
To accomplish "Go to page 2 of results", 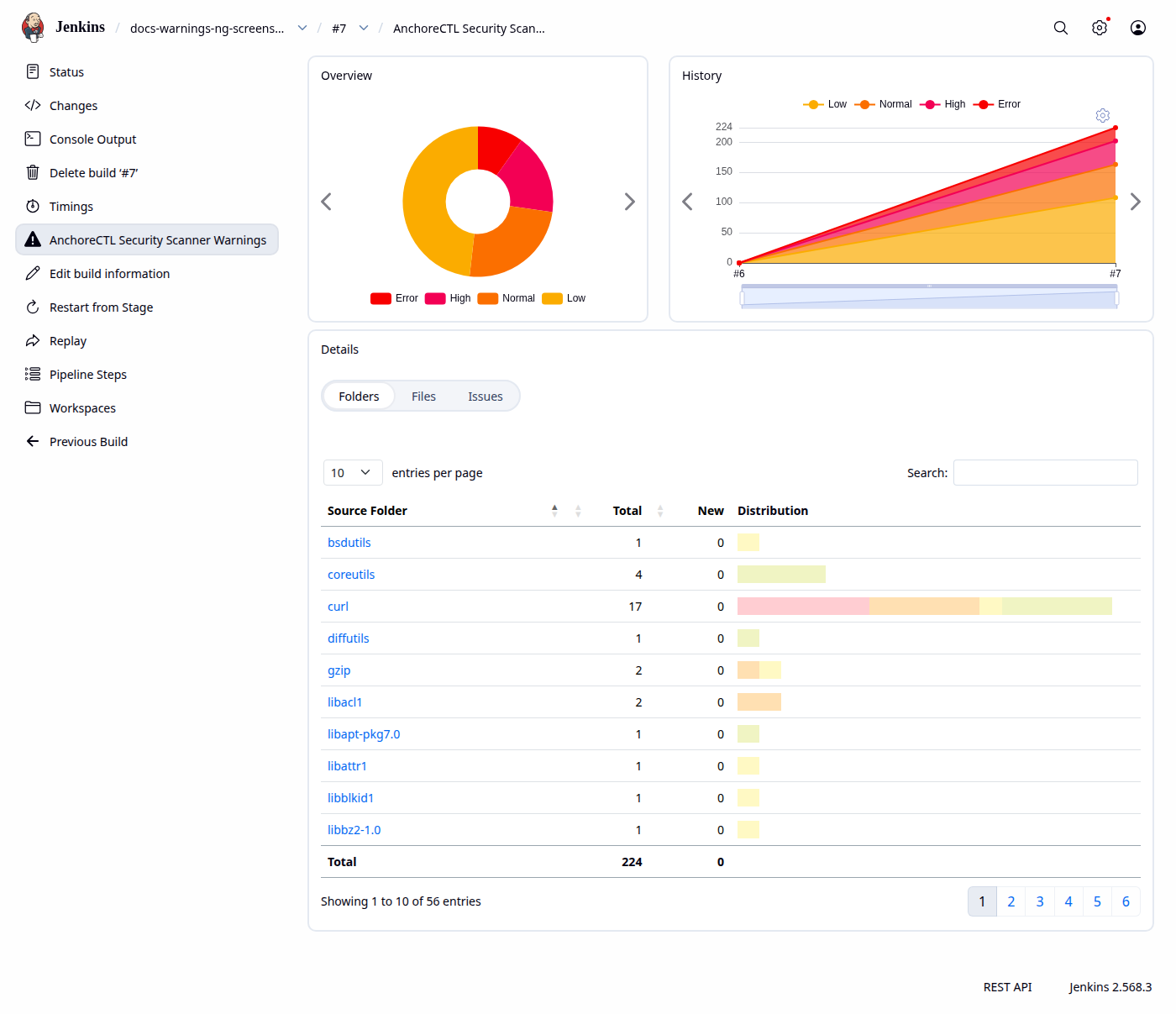I will tap(1011, 901).
